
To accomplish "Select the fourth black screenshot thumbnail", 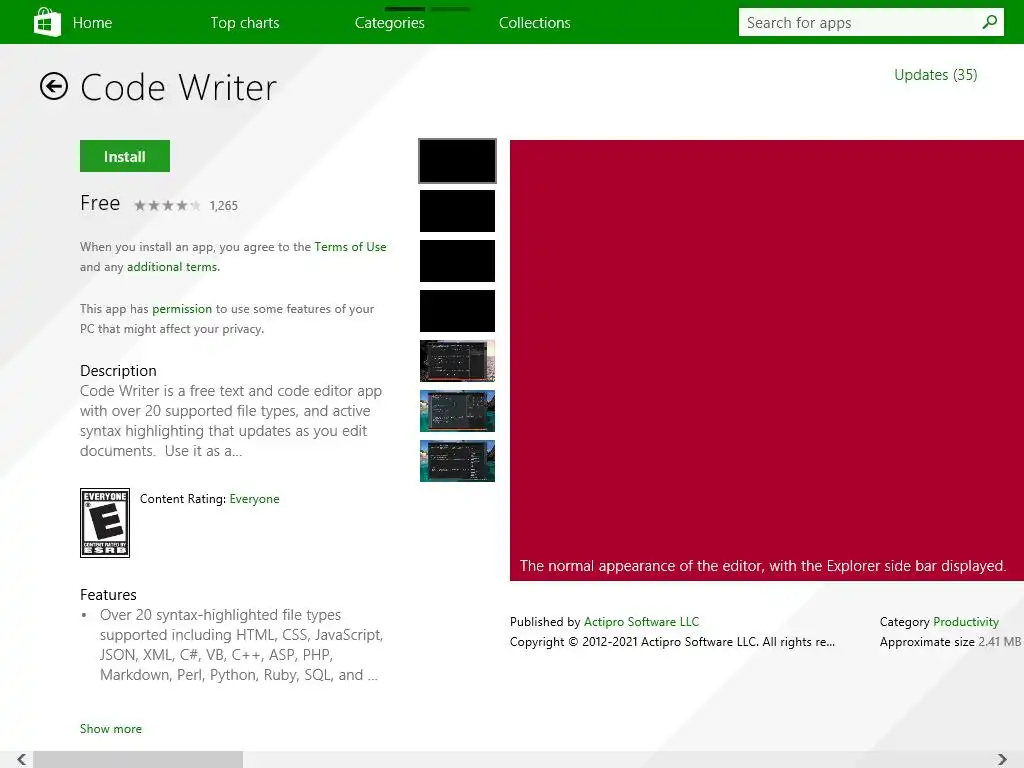I will click(457, 311).
